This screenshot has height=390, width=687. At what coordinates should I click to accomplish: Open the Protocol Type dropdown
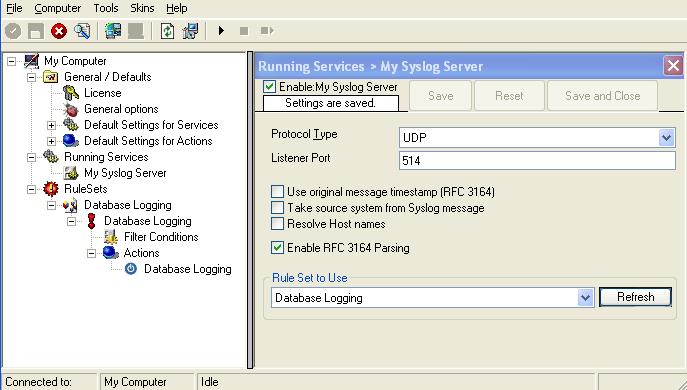tap(666, 138)
